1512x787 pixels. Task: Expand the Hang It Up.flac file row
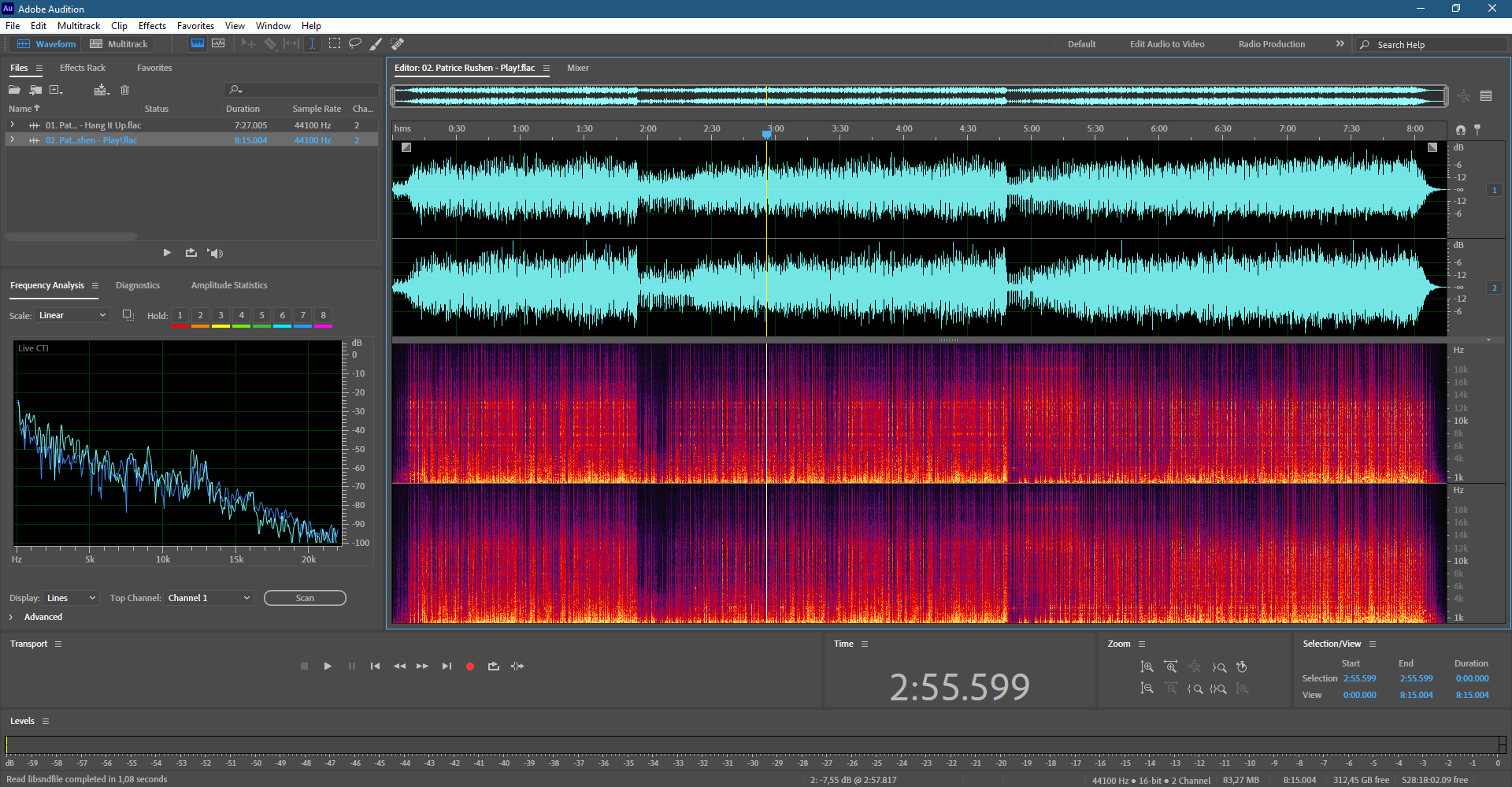click(x=13, y=124)
